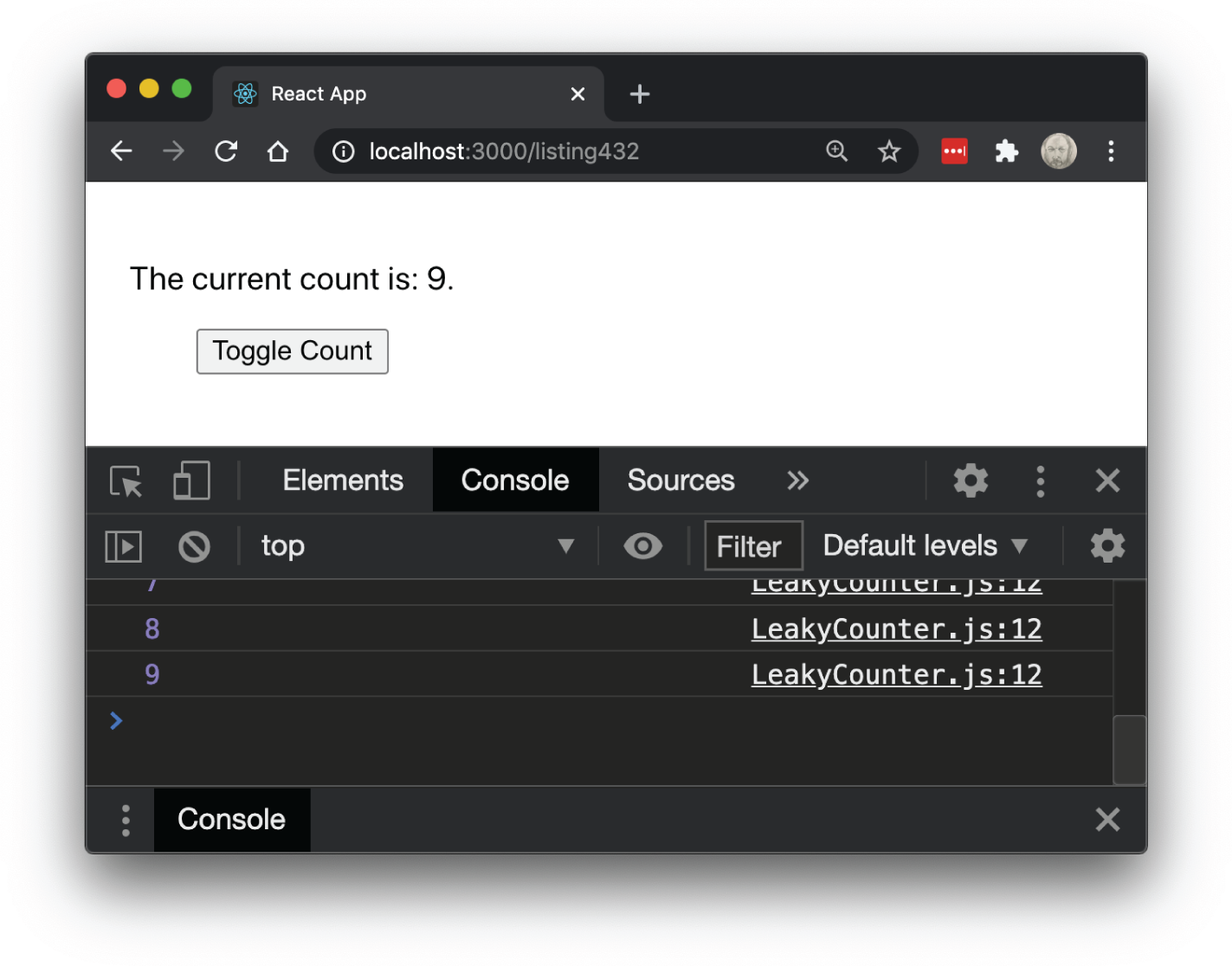The image size is (1232, 966).
Task: Open the execution context dropdown labeled top
Action: click(416, 546)
